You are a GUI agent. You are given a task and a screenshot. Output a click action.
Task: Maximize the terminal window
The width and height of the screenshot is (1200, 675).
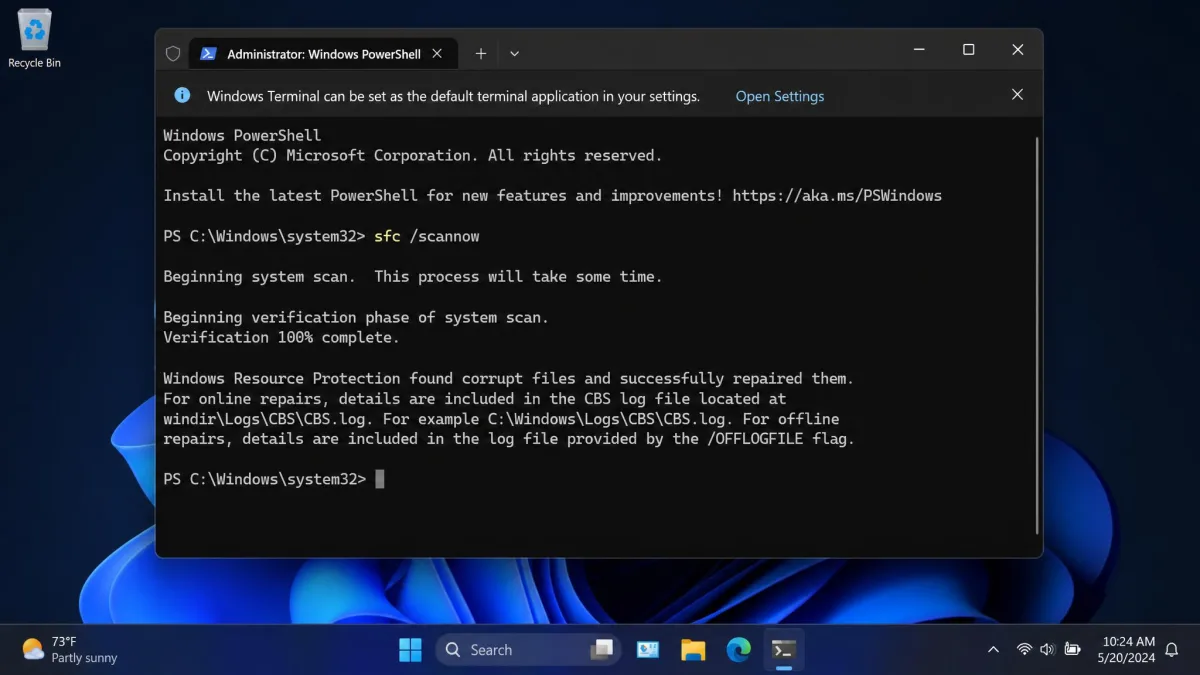968,50
